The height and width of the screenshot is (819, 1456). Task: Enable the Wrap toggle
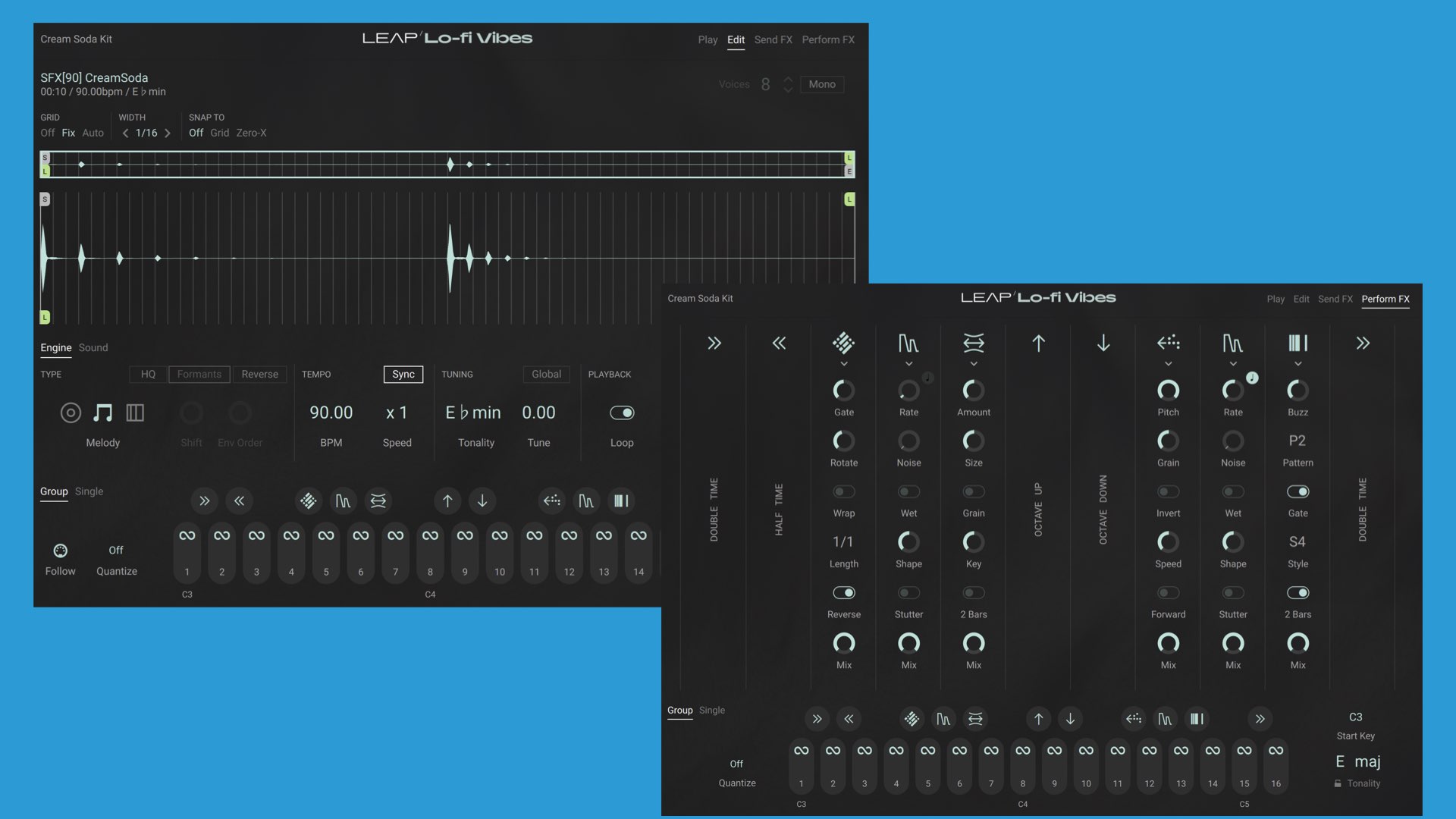pos(843,491)
